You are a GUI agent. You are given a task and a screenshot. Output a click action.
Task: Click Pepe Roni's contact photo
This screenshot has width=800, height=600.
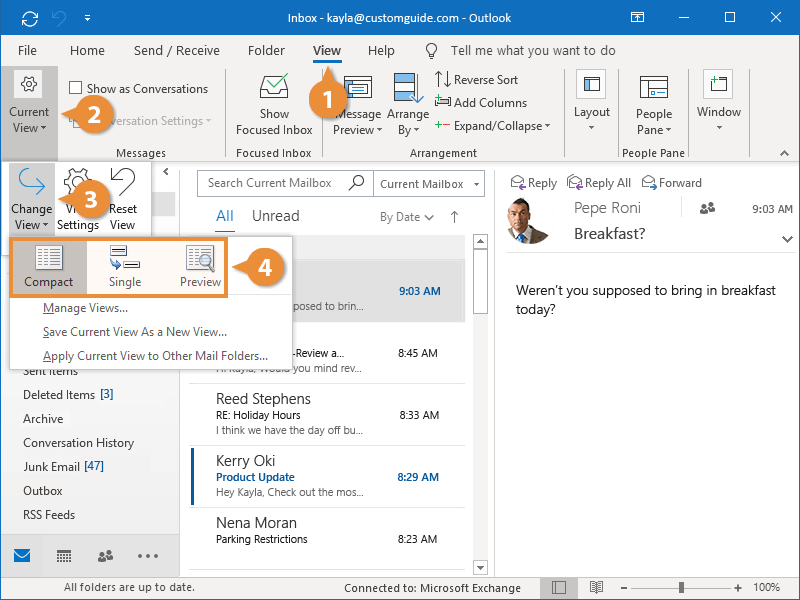tap(529, 220)
